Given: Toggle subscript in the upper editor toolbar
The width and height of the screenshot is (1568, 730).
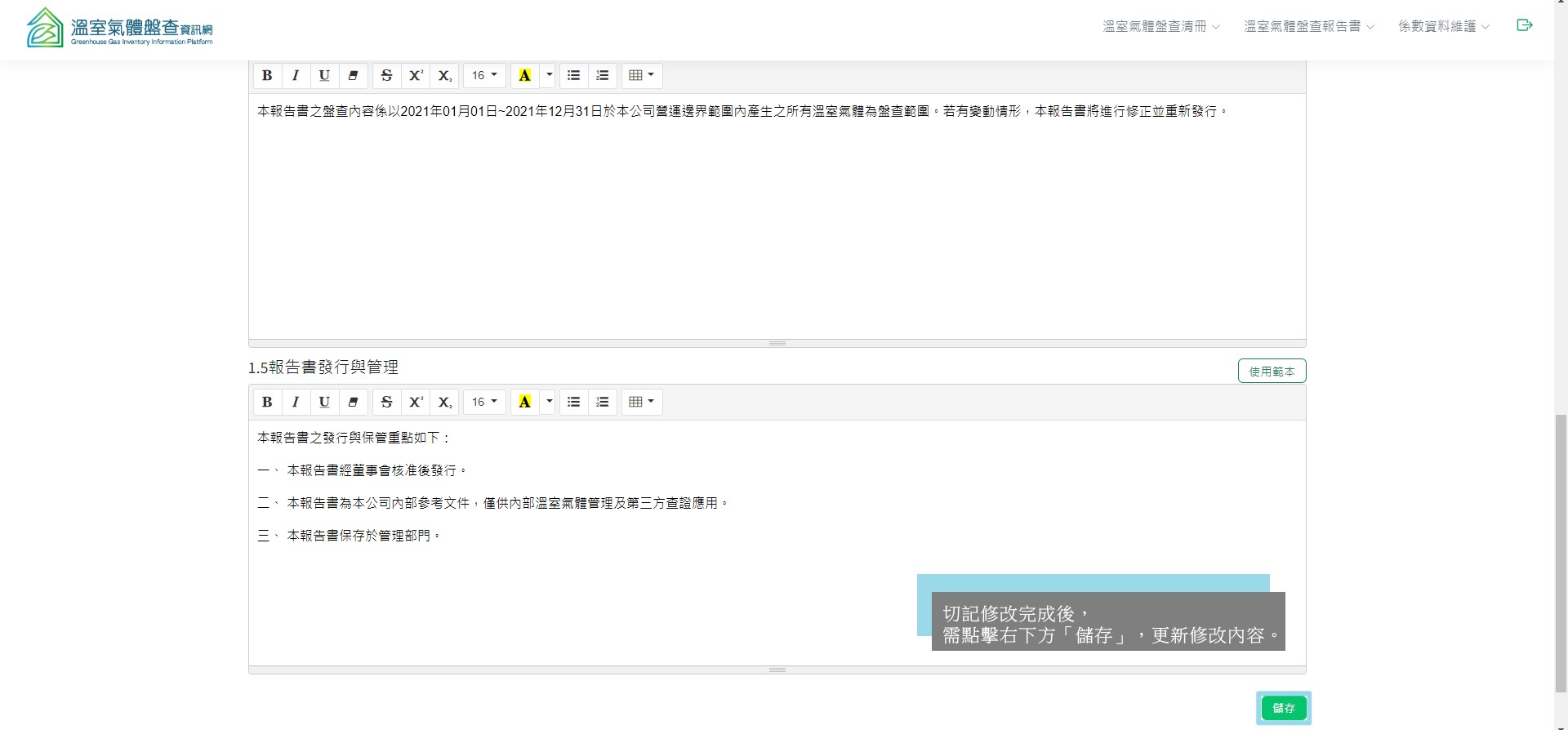Looking at the screenshot, I should (x=444, y=75).
